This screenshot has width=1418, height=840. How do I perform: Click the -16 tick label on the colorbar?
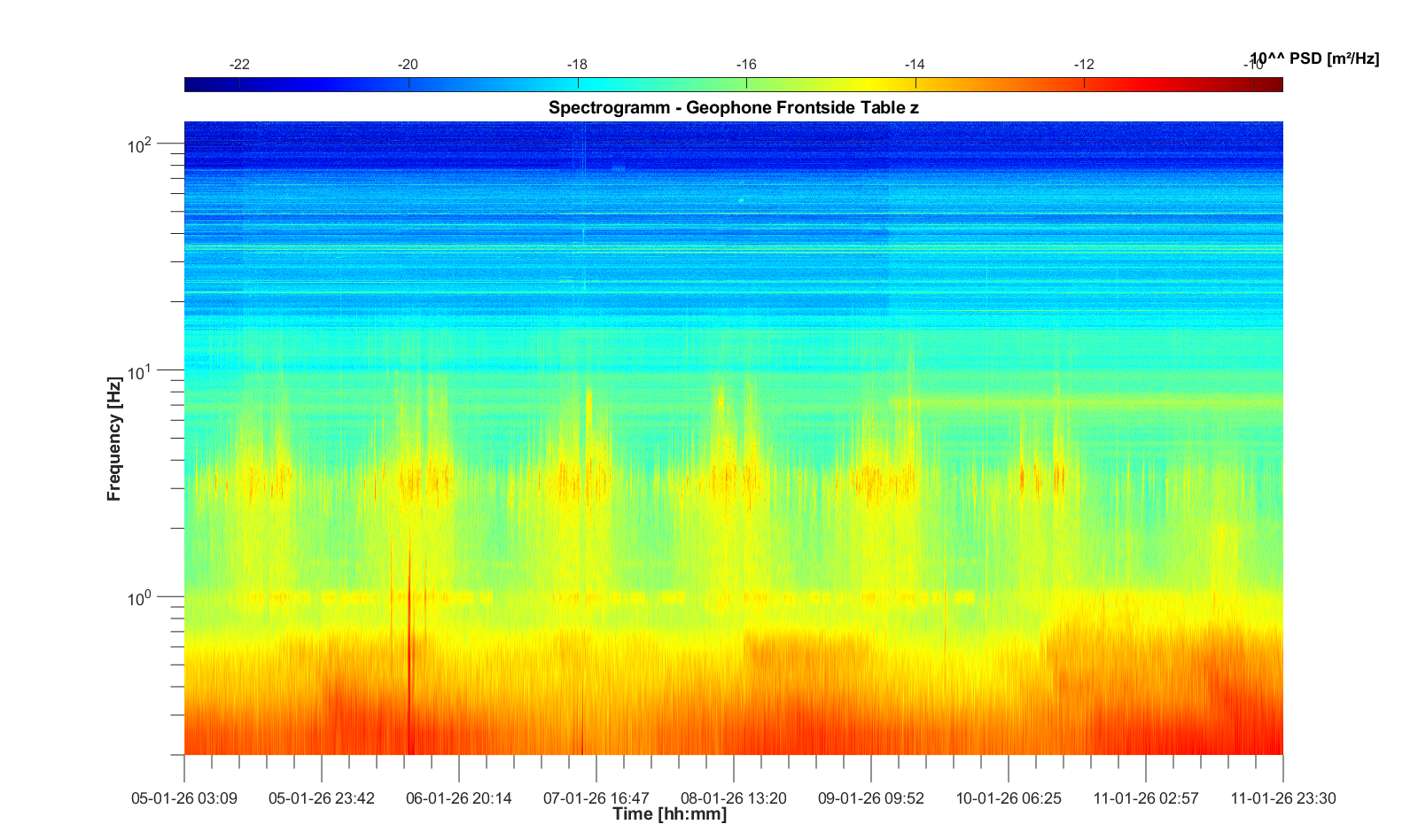click(746, 65)
